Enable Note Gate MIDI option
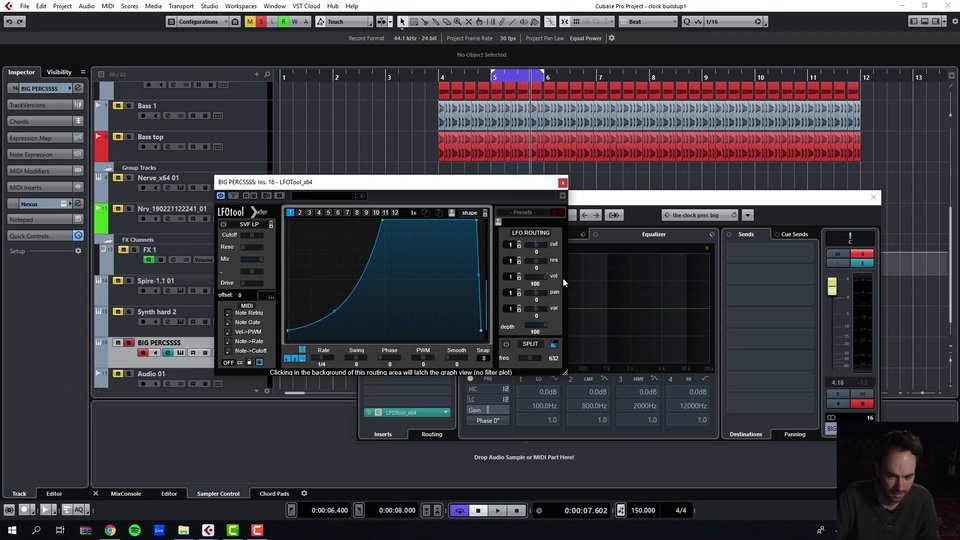960x540 pixels. click(x=228, y=322)
